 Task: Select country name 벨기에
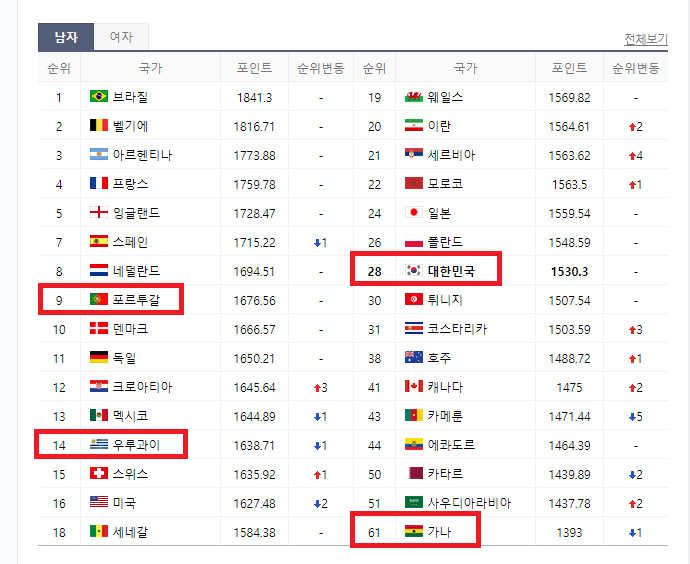(130, 126)
